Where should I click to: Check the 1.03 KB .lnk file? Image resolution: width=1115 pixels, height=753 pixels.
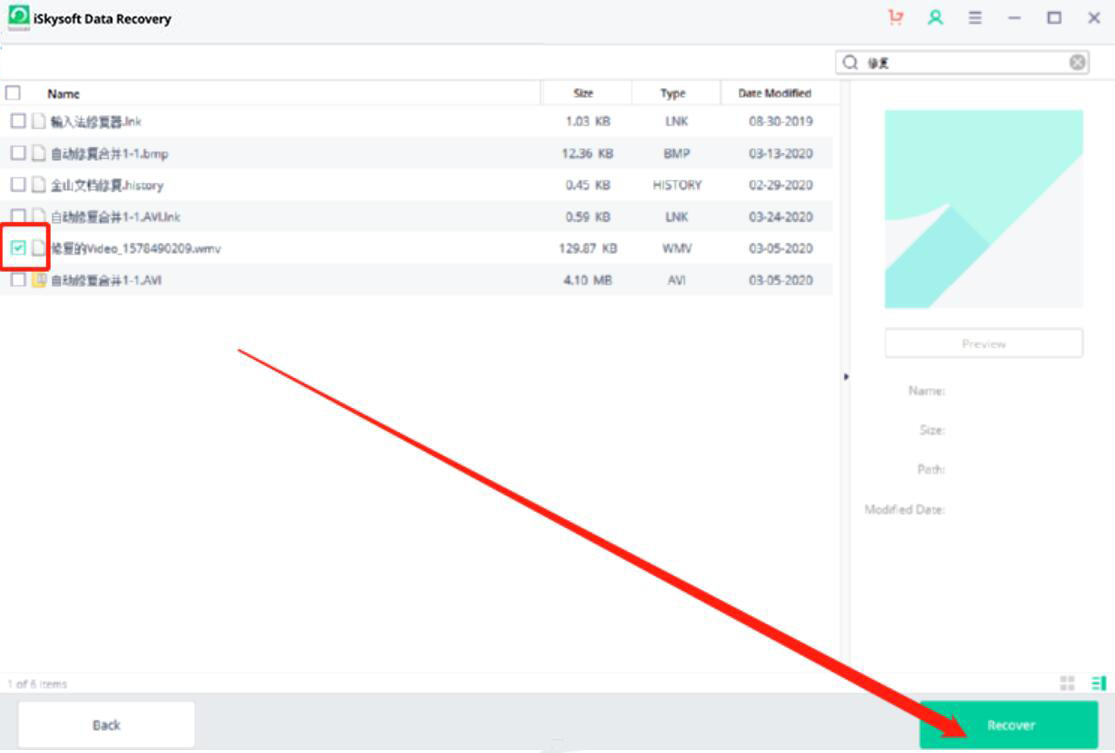[18, 121]
